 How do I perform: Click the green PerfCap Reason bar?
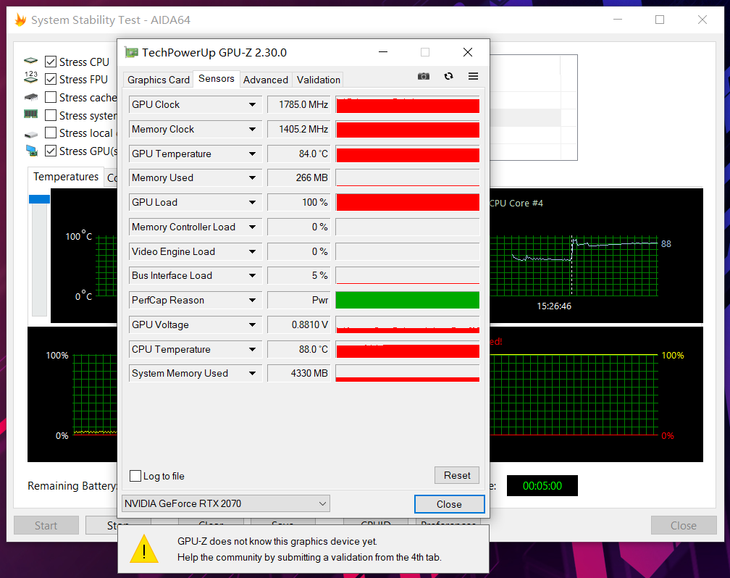pos(407,300)
